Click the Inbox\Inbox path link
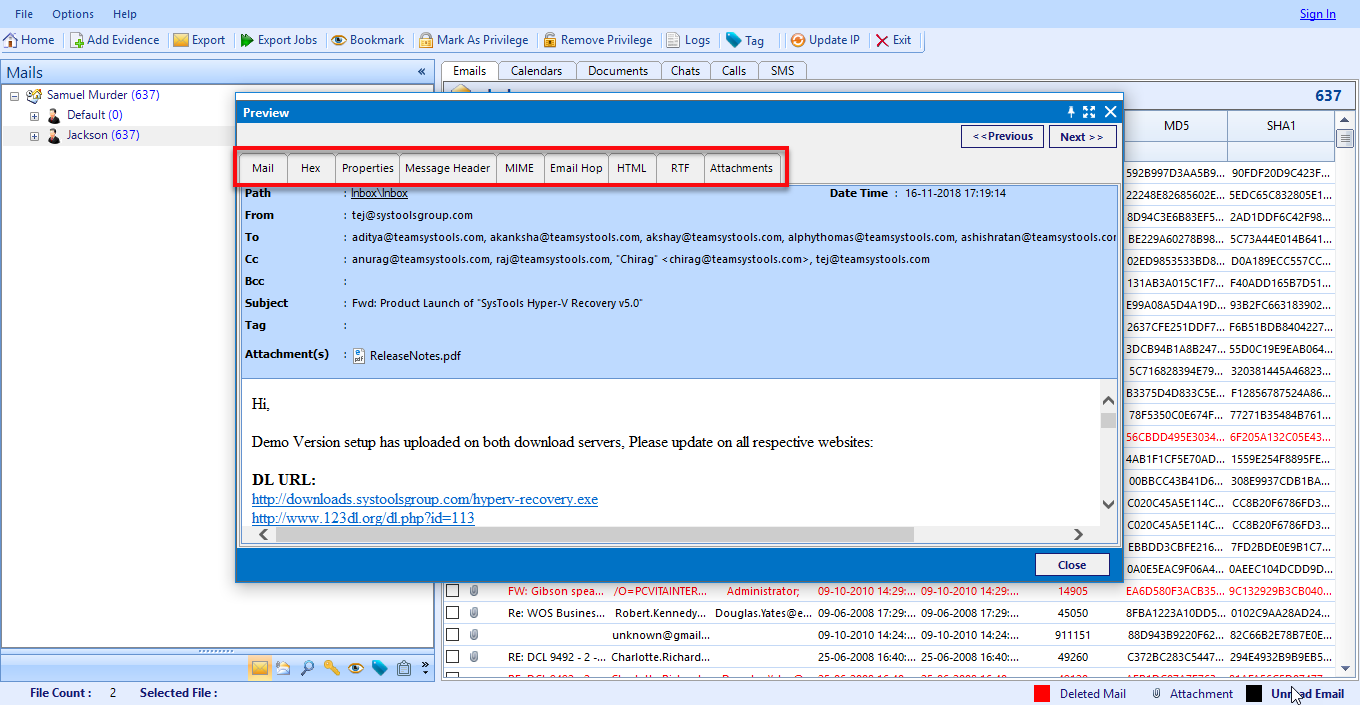The width and height of the screenshot is (1360, 705). (x=379, y=193)
